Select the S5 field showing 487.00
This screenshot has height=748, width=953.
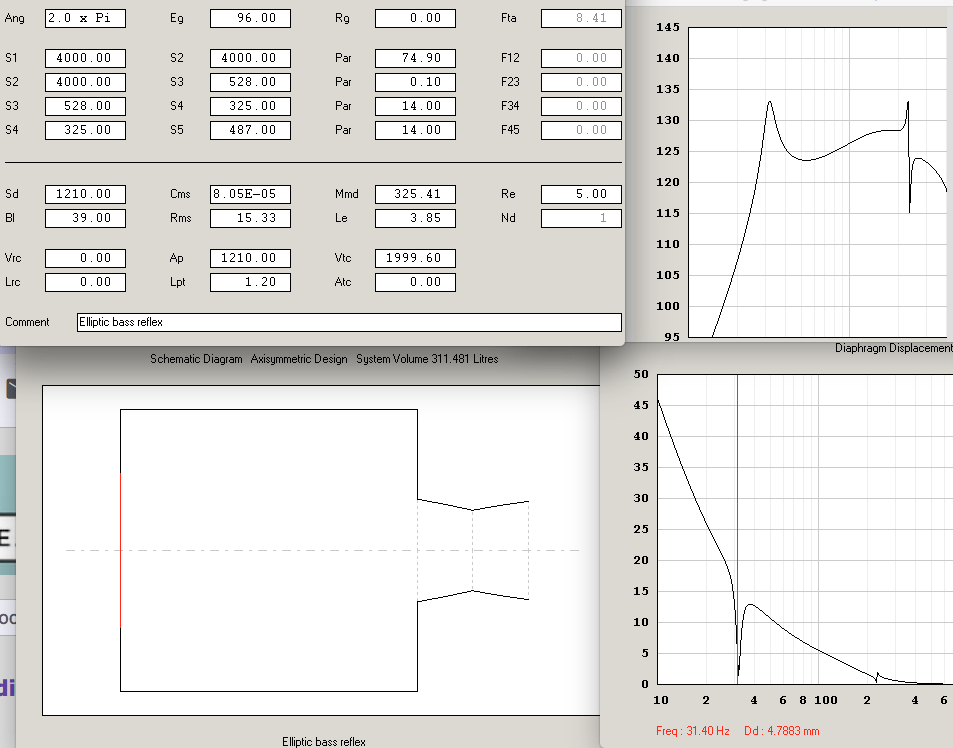pos(250,130)
